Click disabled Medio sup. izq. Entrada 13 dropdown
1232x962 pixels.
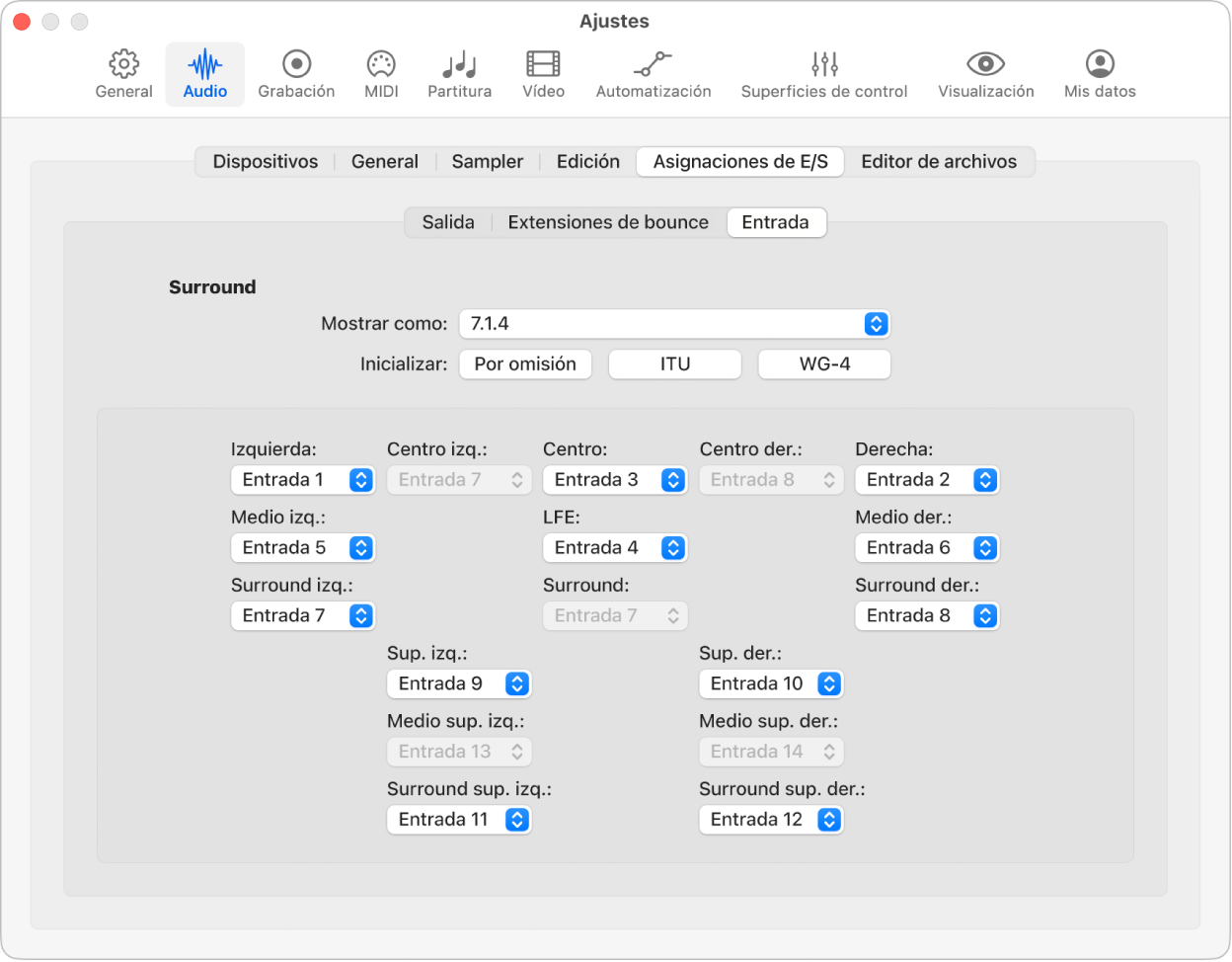[x=459, y=752]
